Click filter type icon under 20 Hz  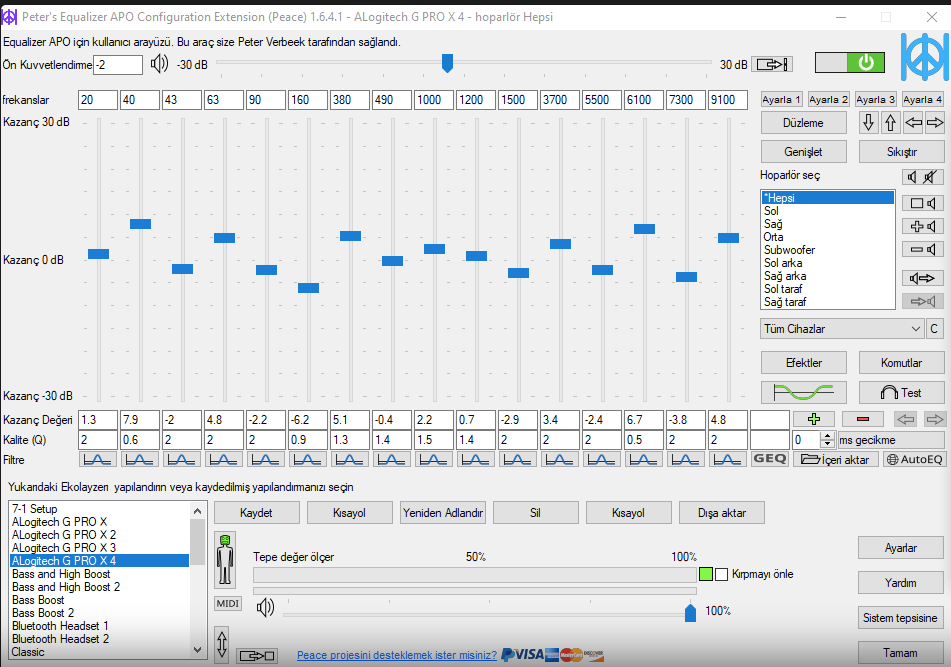(97, 460)
